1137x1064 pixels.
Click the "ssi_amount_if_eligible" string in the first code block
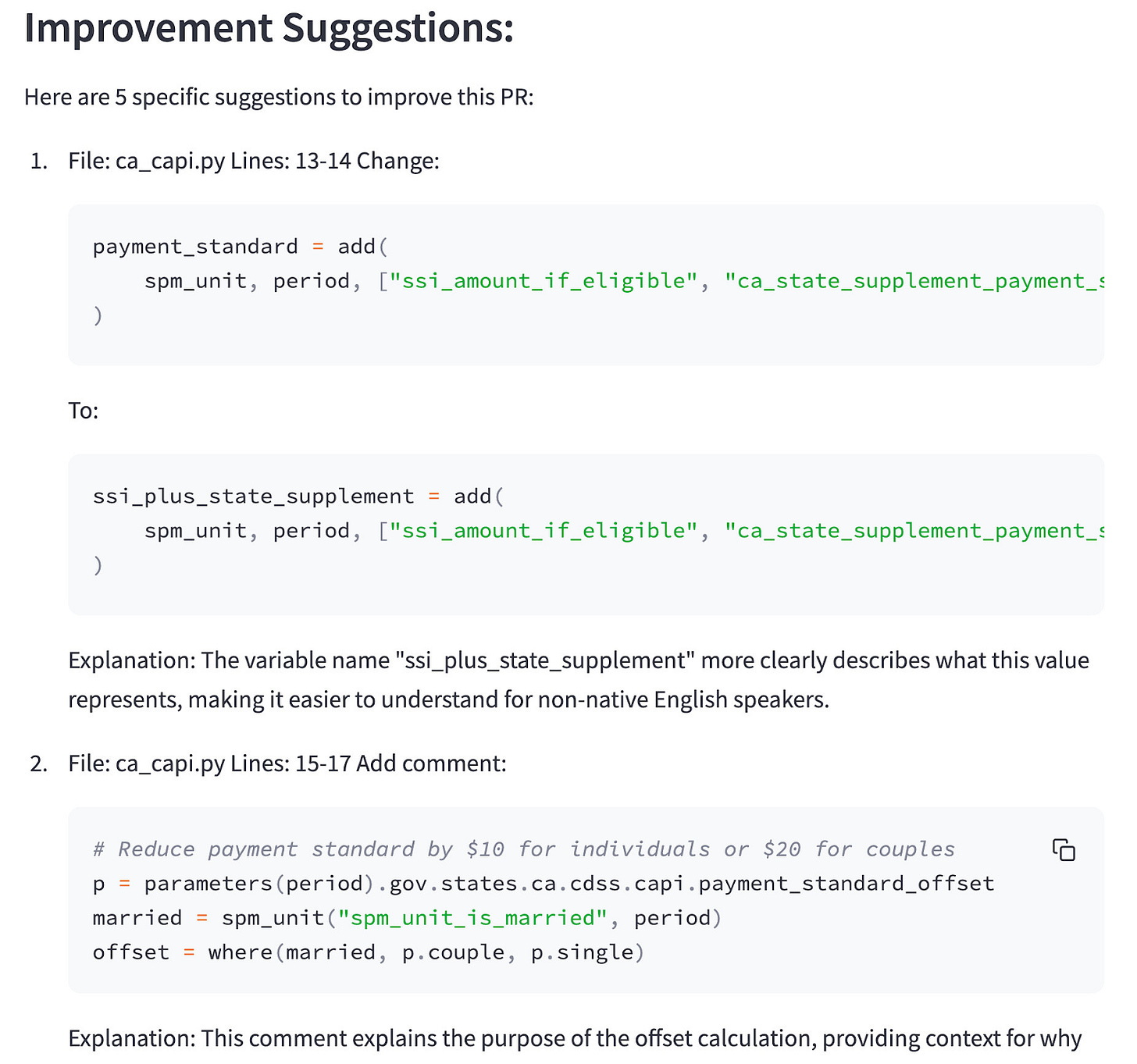pyautogui.click(x=544, y=281)
